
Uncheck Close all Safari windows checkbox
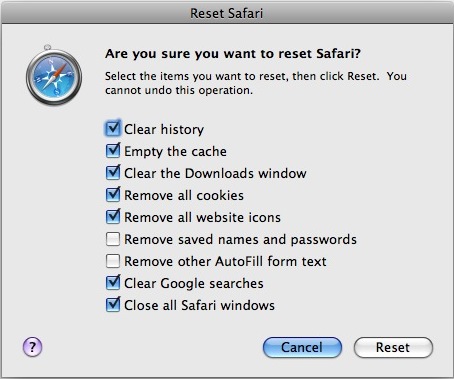click(113, 305)
